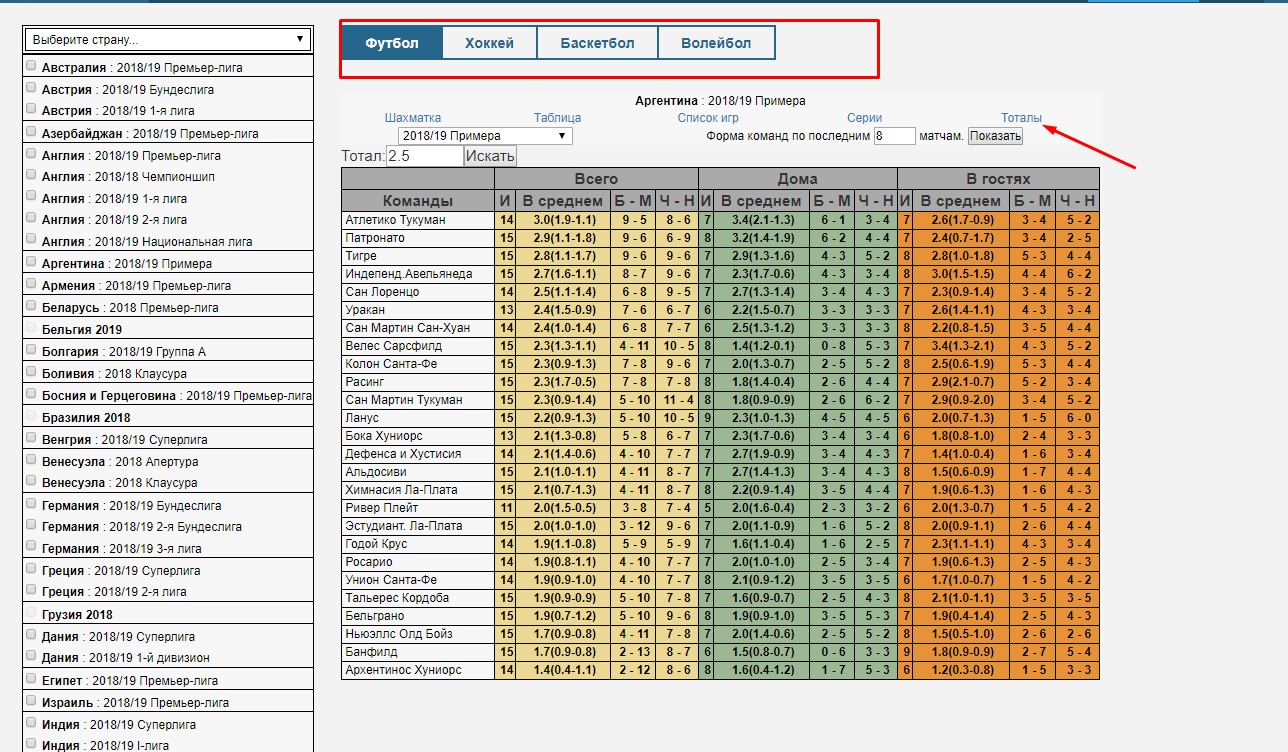1288x752 pixels.
Task: Click the Команды column header
Action: (418, 200)
